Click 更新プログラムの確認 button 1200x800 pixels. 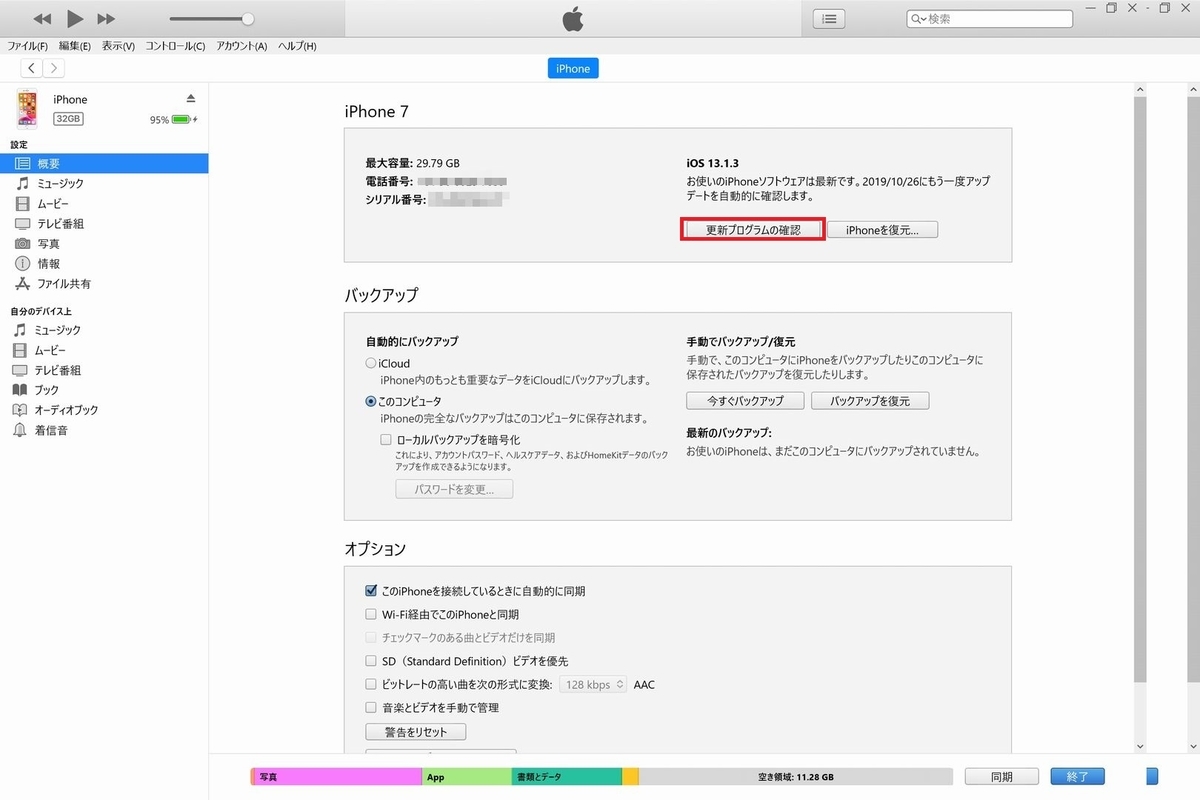click(752, 229)
